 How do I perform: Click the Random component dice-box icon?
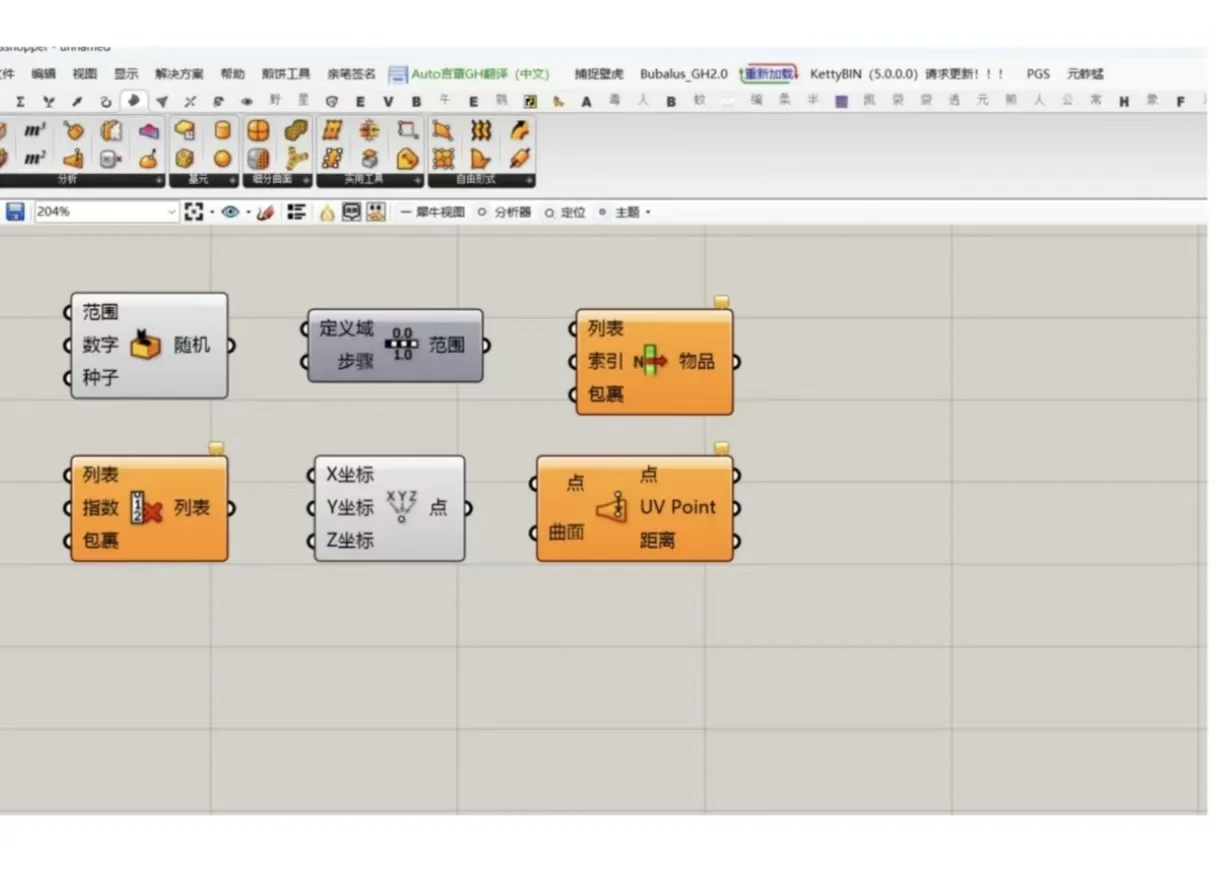(146, 345)
